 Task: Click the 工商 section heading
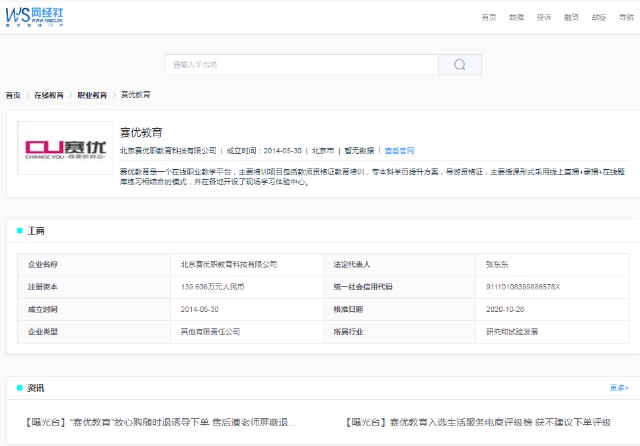(36, 231)
